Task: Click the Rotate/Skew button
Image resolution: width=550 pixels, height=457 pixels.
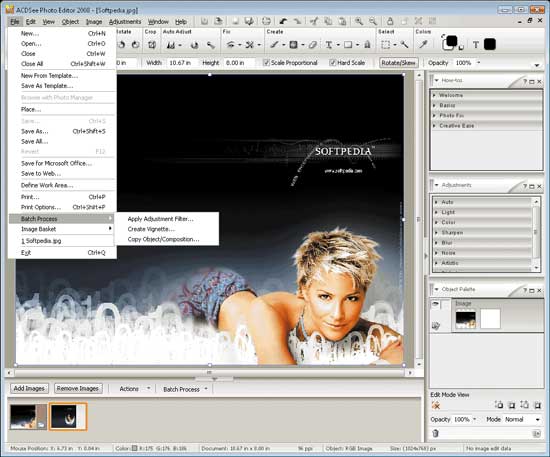Action: click(x=398, y=63)
